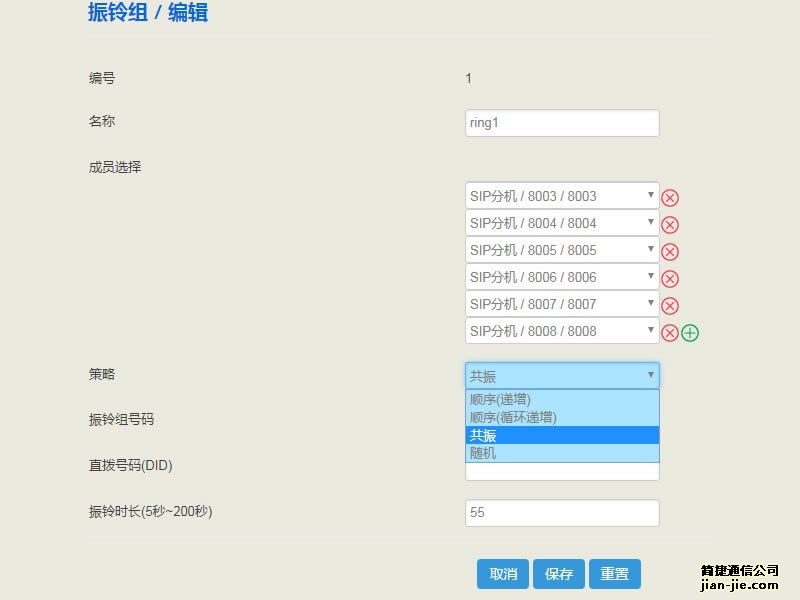Add a new member with green plus icon

(x=688, y=331)
